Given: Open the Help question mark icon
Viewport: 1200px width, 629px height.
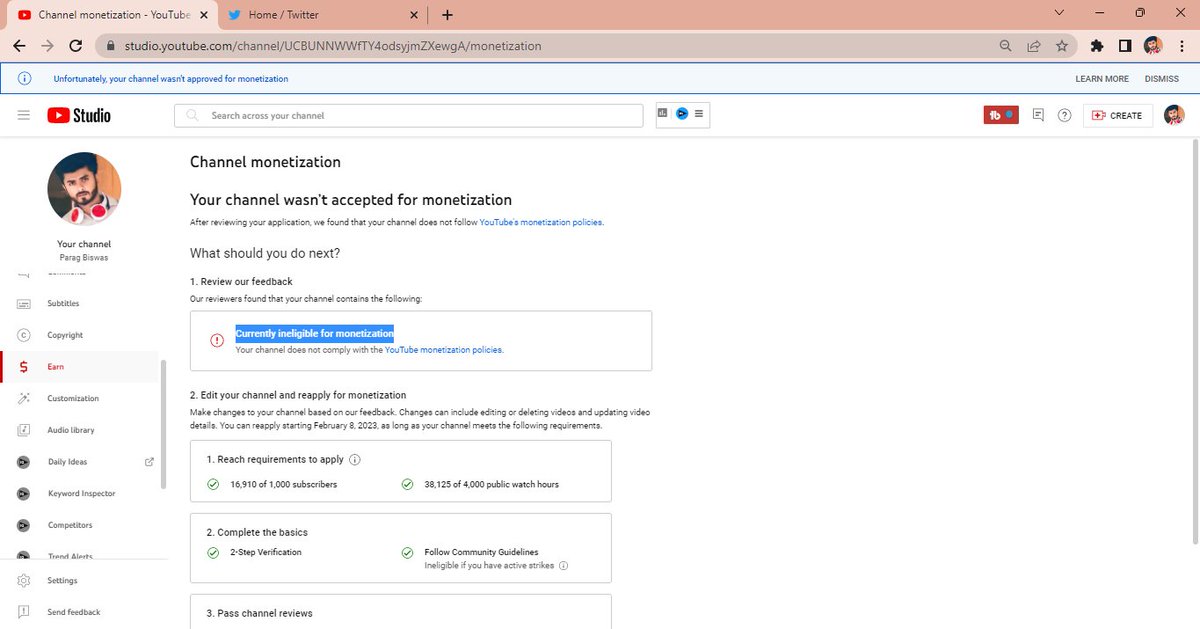Looking at the screenshot, I should click(1065, 115).
